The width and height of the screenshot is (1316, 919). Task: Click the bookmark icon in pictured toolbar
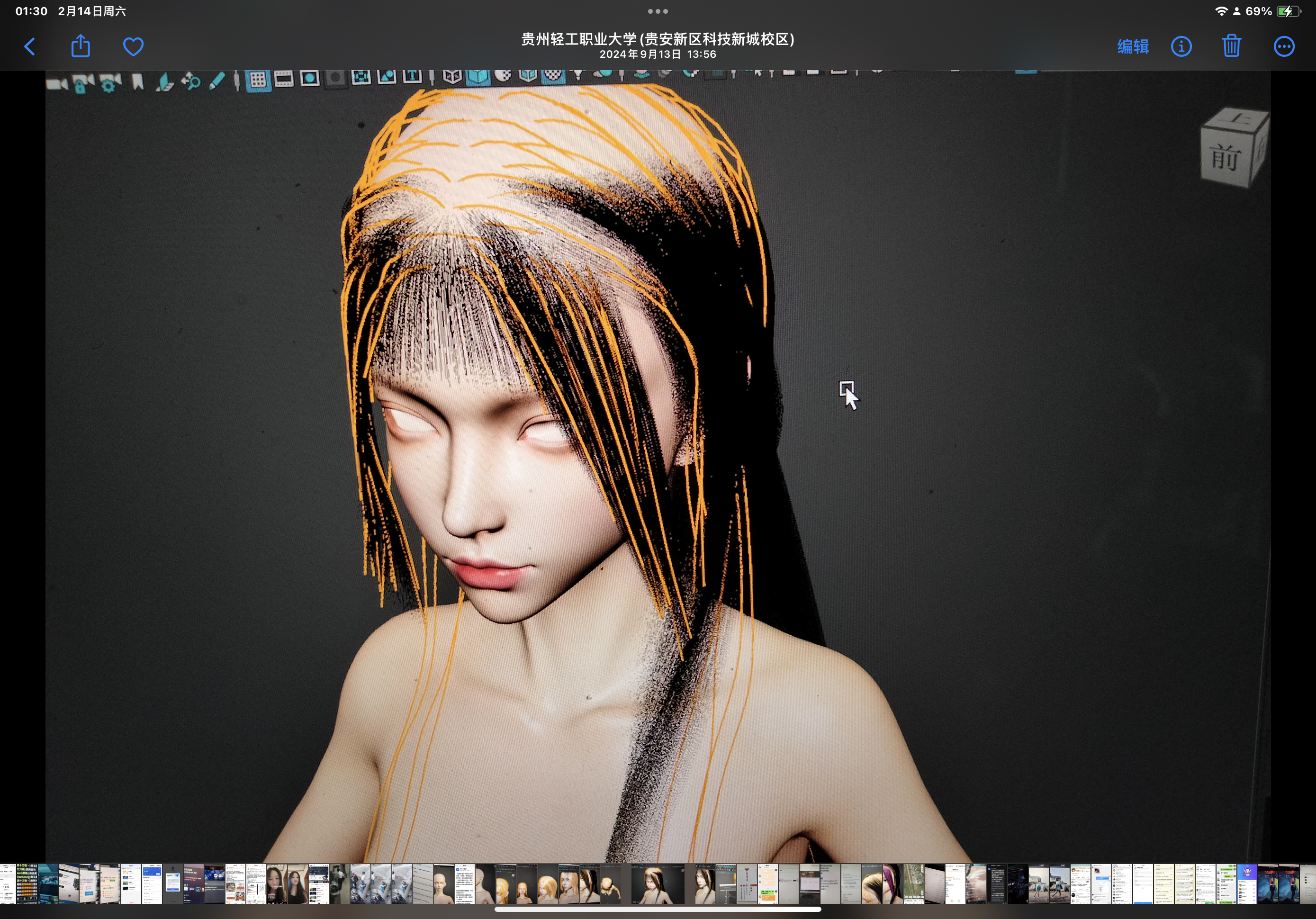tap(137, 82)
